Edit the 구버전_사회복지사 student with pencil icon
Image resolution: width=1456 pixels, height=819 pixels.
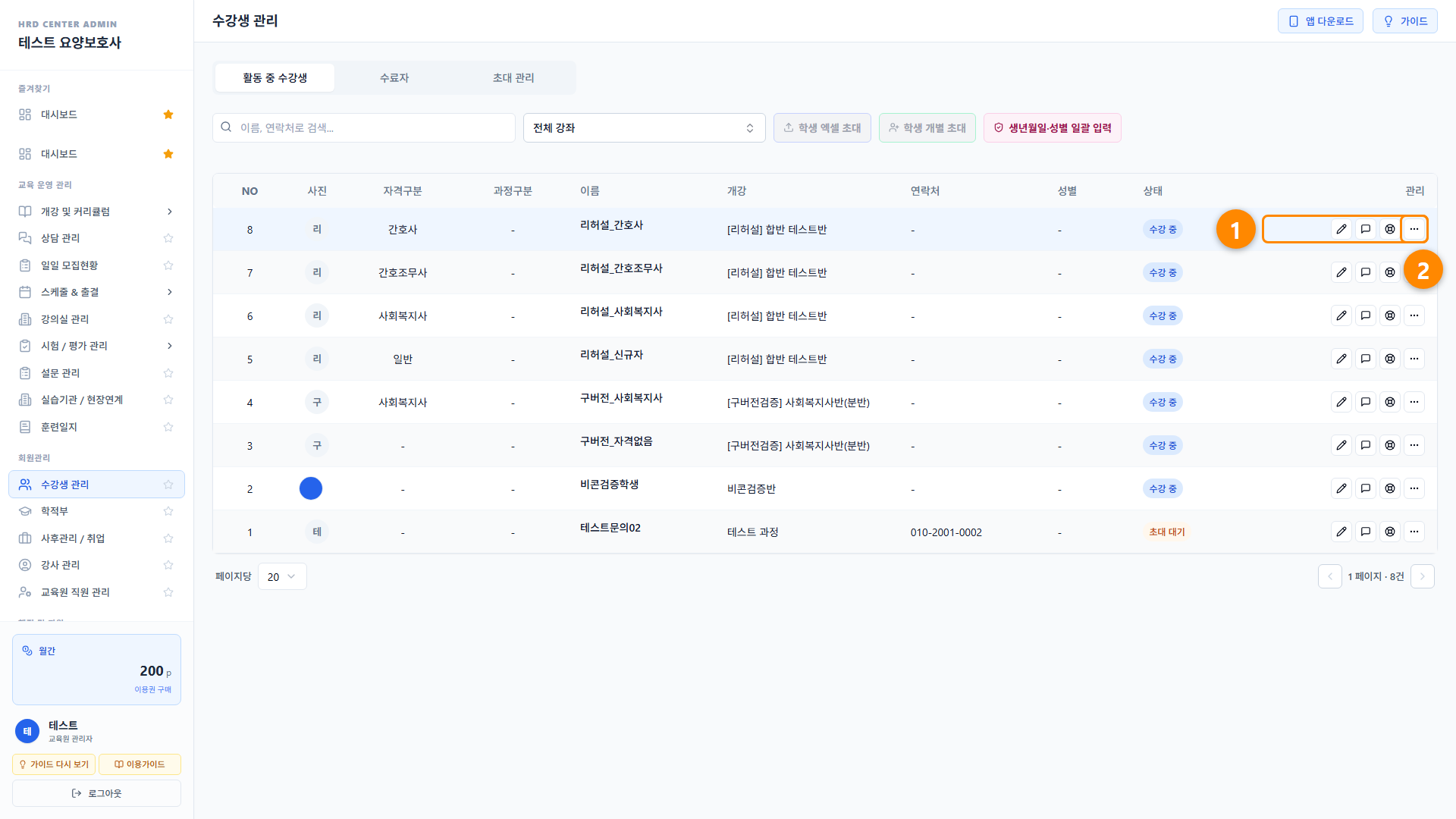(x=1341, y=402)
